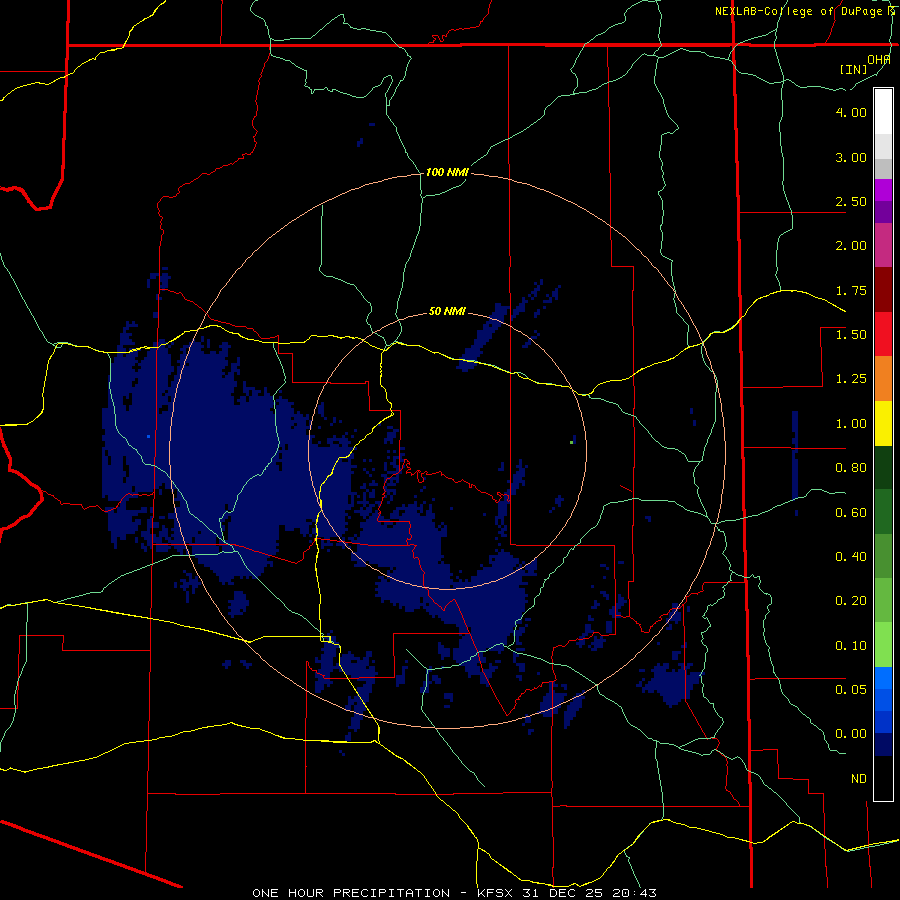Click the 2.50 legend value

(851, 201)
